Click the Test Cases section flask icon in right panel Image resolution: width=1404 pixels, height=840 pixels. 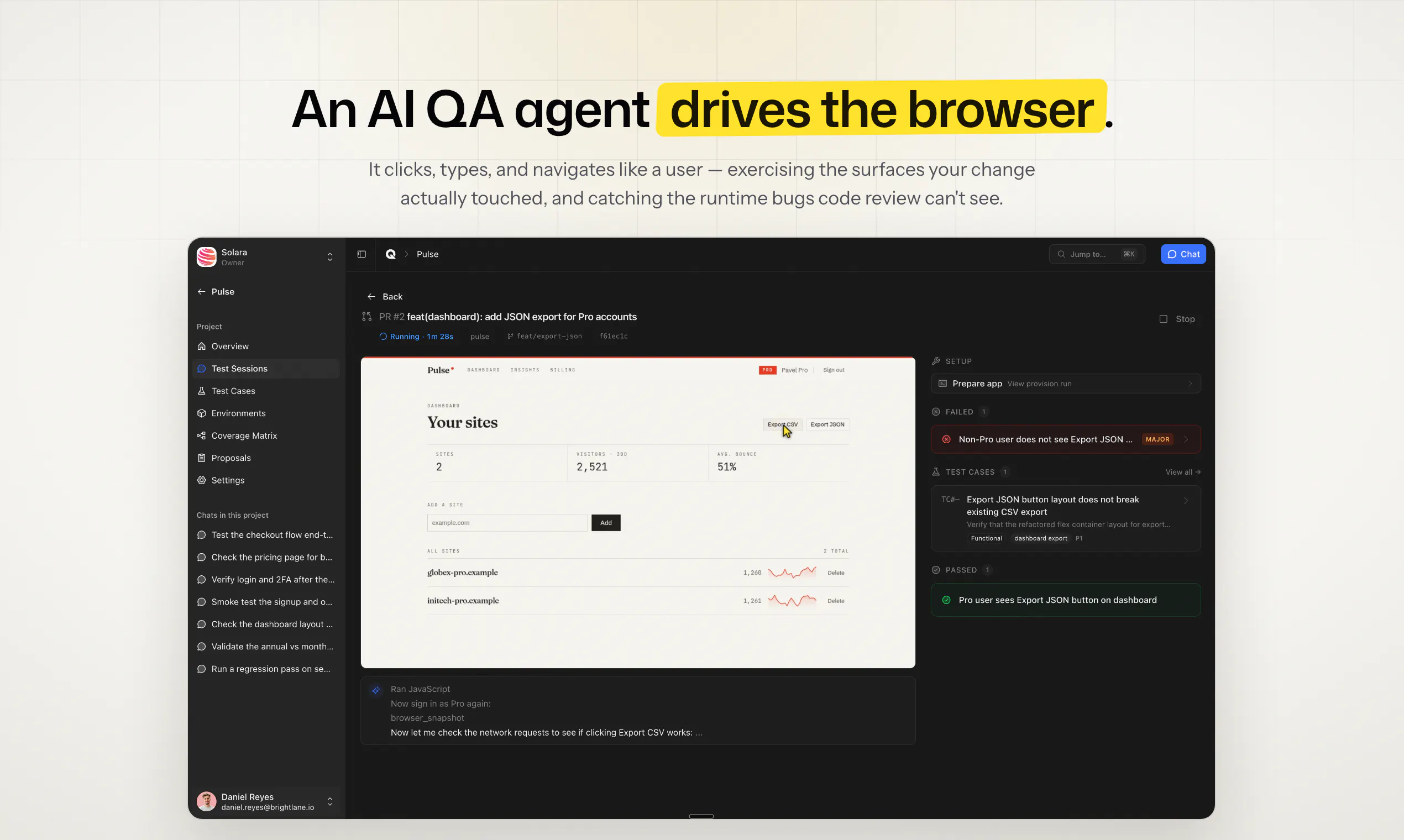(936, 471)
